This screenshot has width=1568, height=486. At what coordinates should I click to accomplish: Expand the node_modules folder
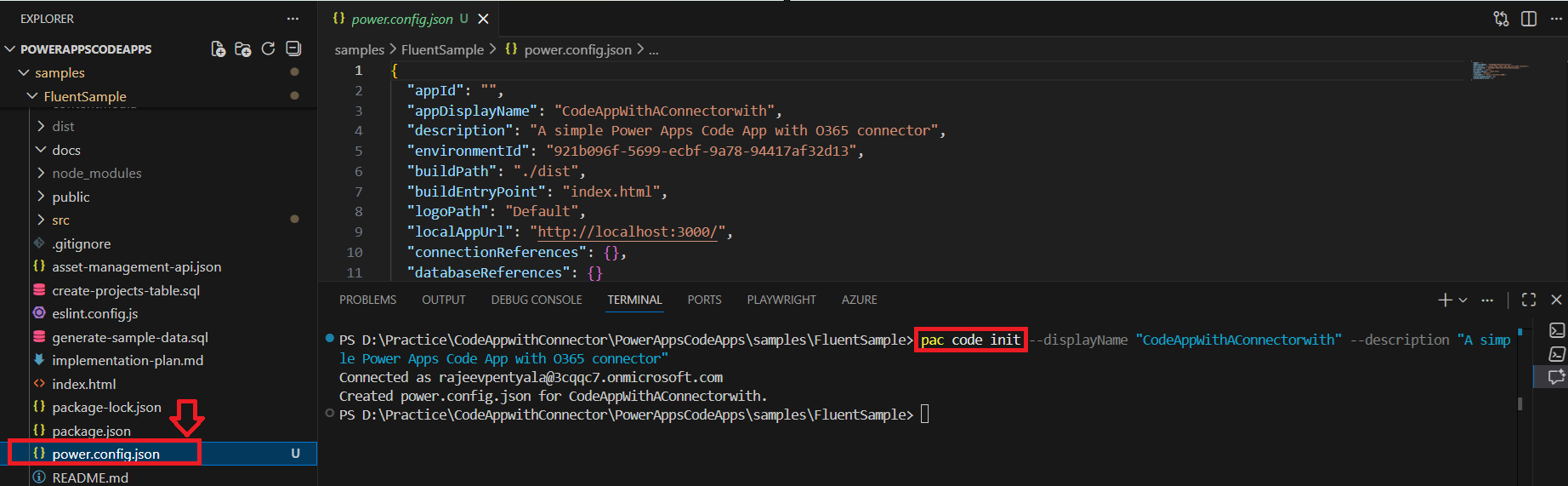96,173
